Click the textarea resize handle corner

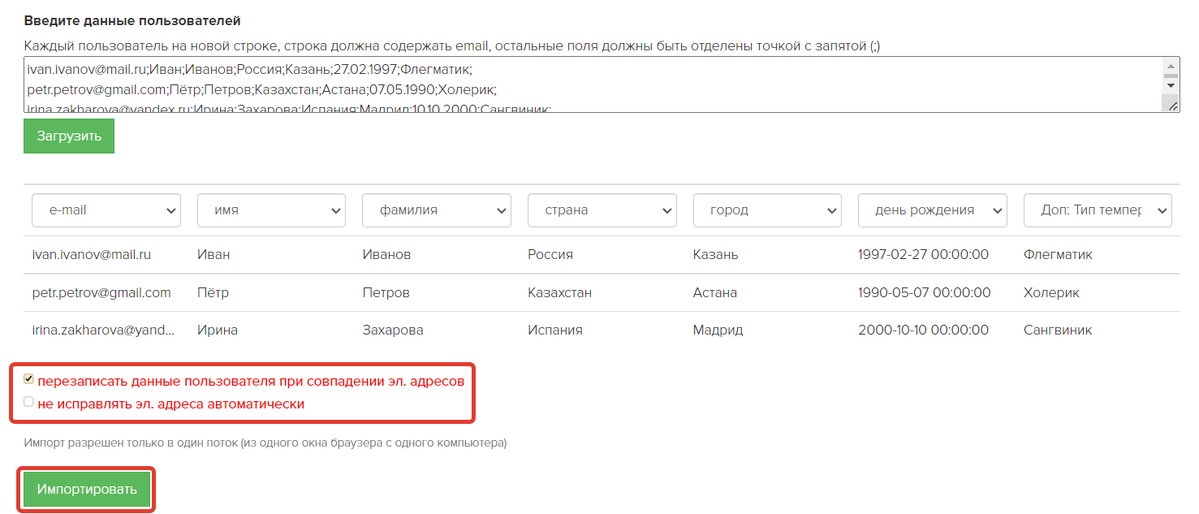(x=1173, y=106)
